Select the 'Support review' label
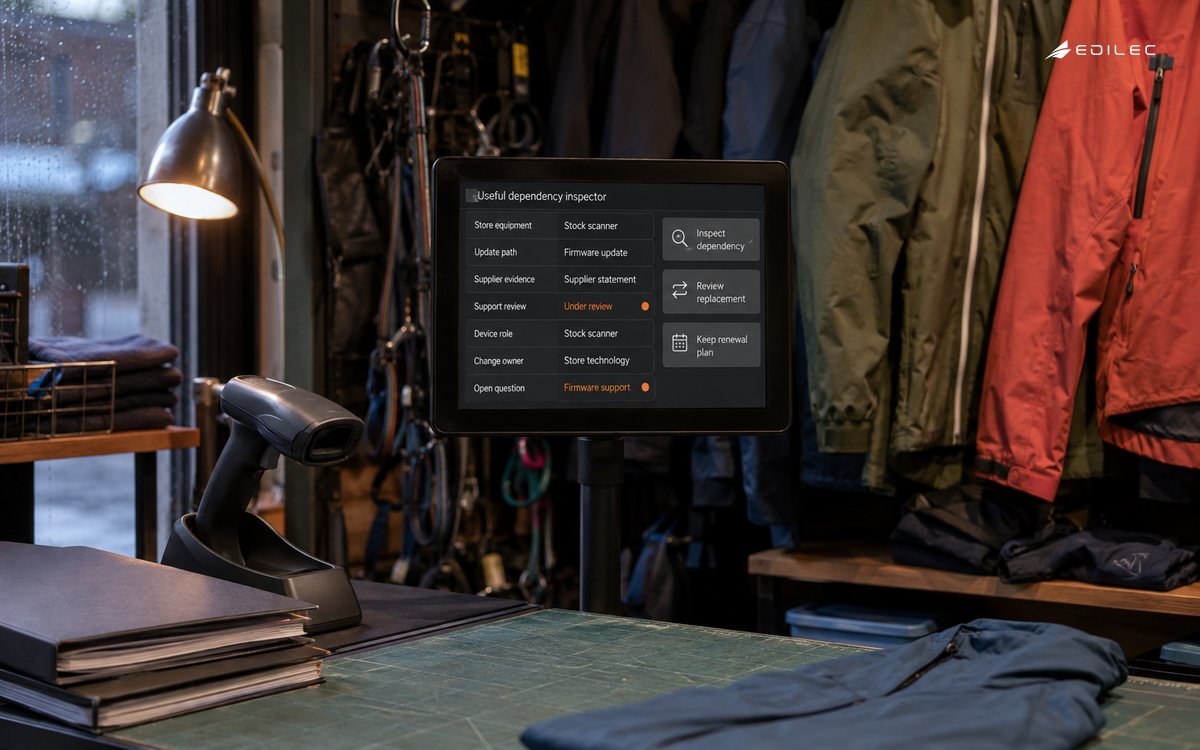The height and width of the screenshot is (750, 1200). [x=500, y=306]
